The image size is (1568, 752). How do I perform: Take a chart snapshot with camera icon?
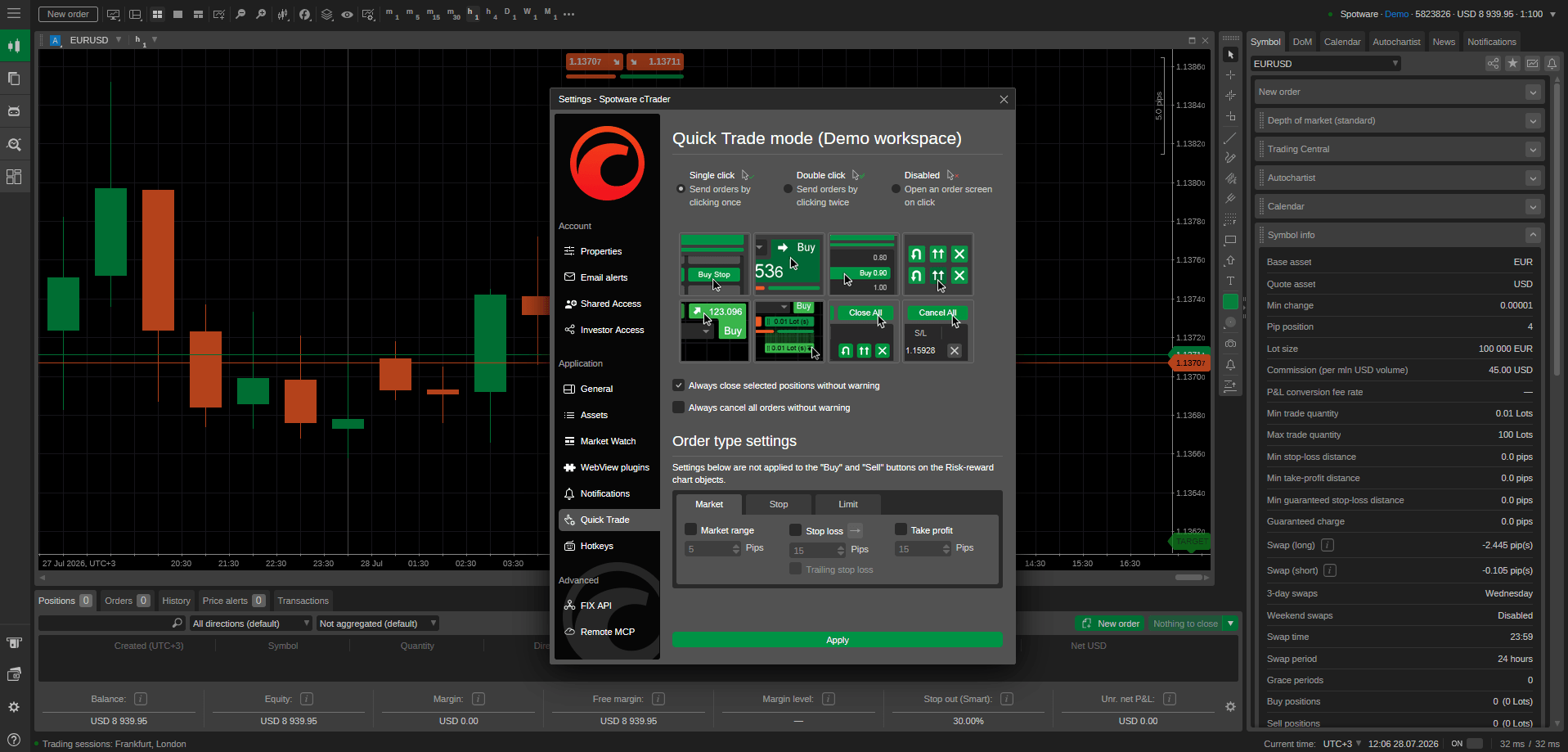point(1230,344)
